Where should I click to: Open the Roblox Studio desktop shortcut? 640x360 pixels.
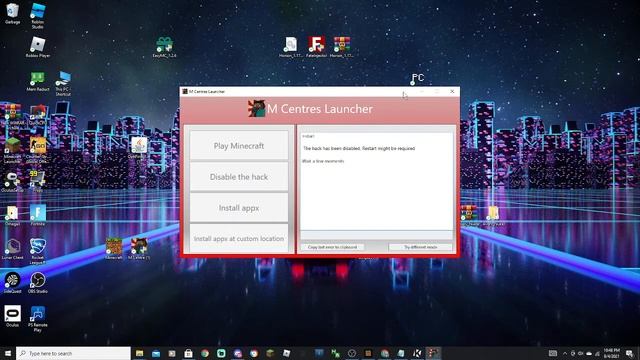point(38,15)
